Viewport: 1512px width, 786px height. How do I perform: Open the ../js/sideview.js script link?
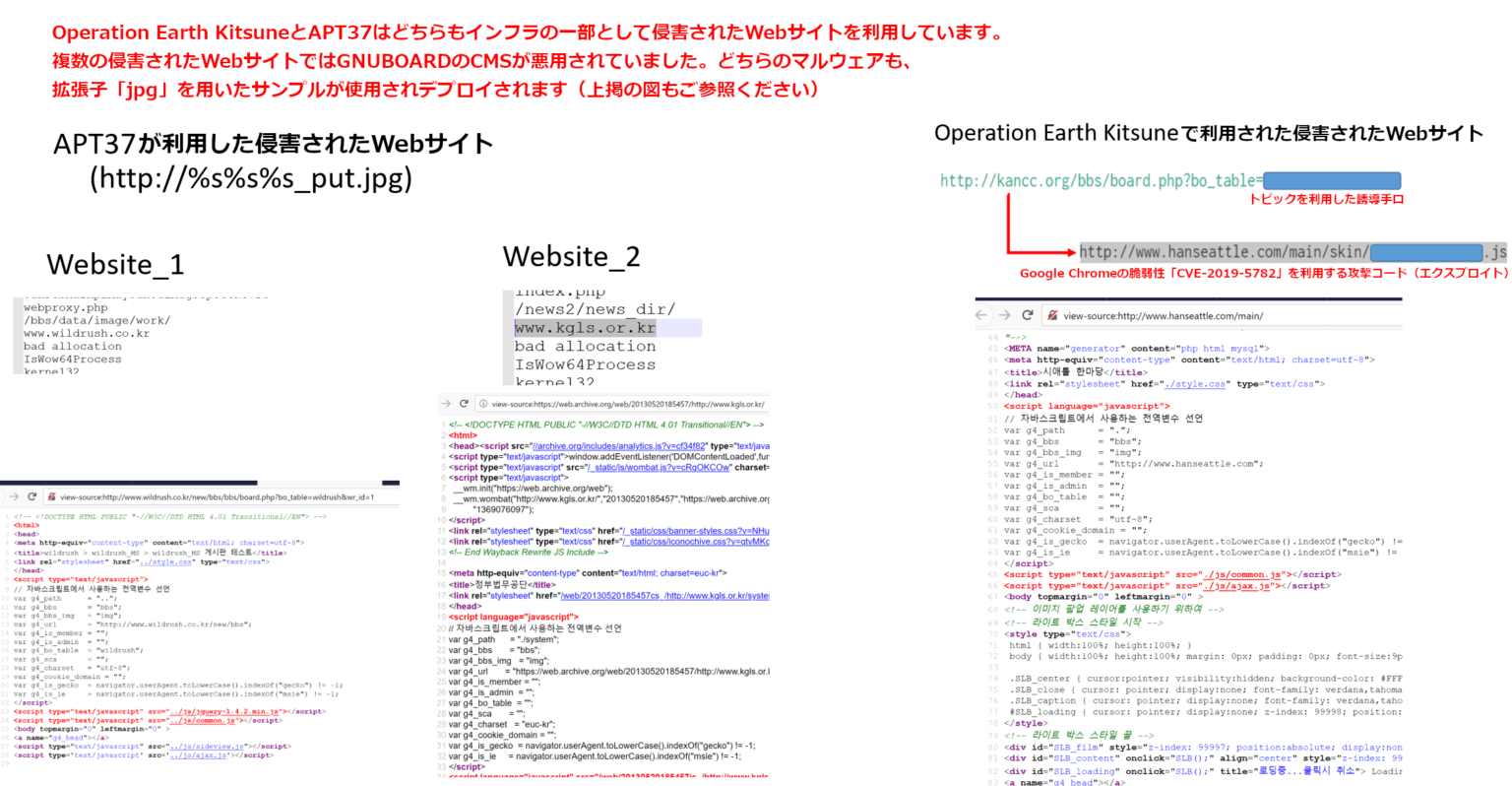[x=206, y=747]
